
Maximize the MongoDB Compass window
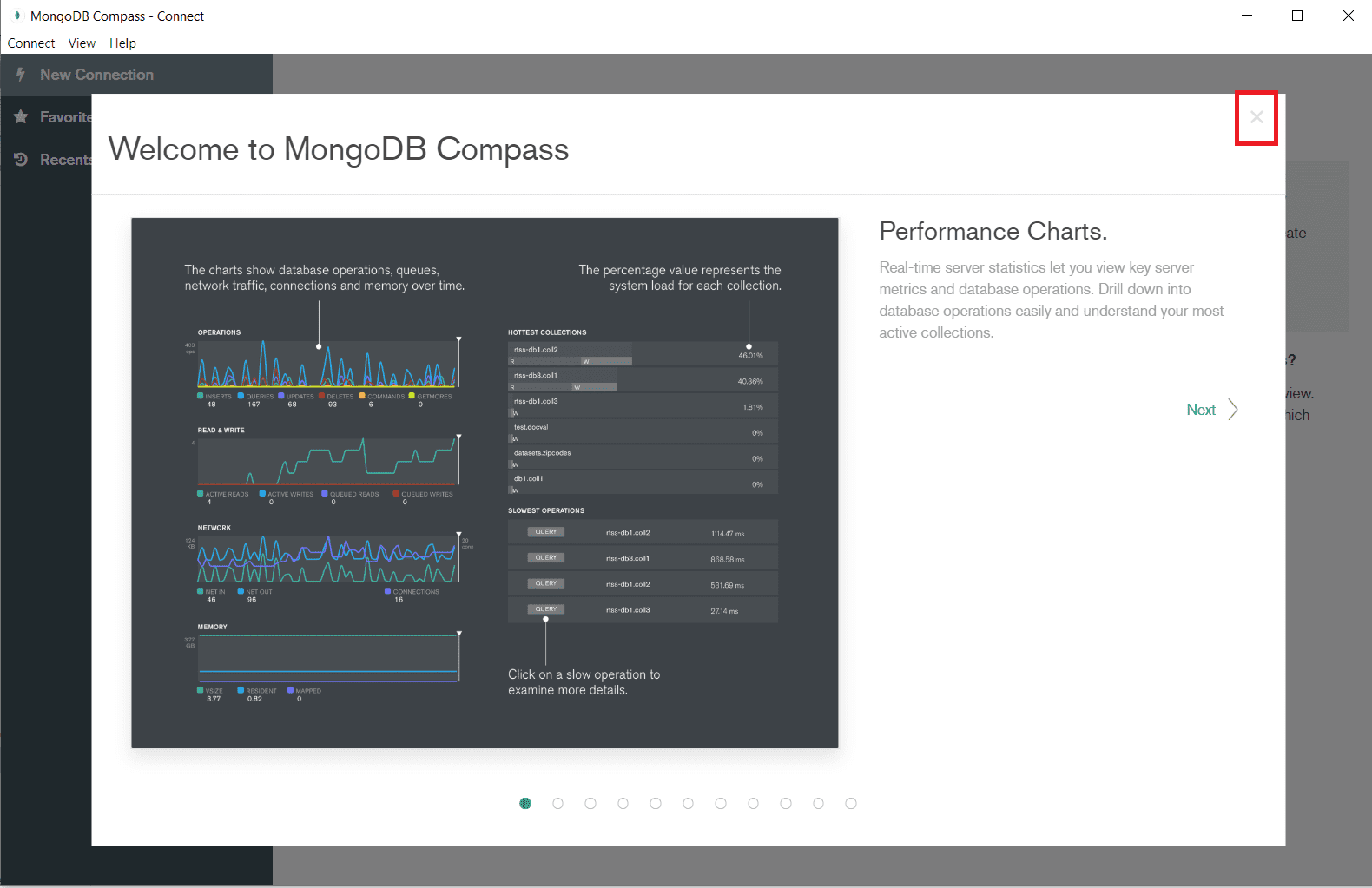pyautogui.click(x=1297, y=16)
